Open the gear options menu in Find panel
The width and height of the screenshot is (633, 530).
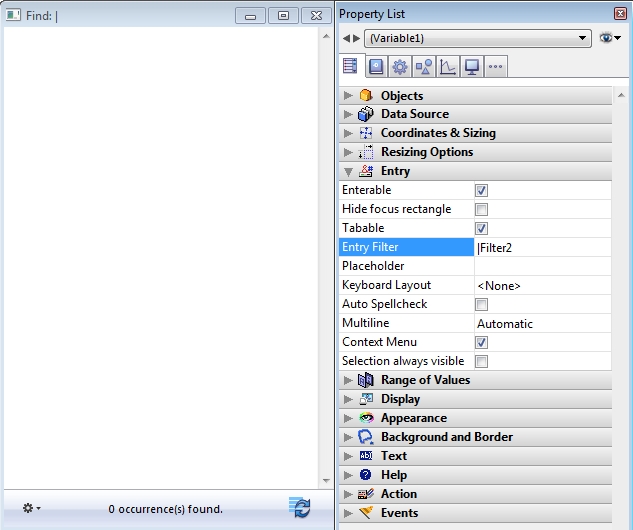pyautogui.click(x=31, y=509)
